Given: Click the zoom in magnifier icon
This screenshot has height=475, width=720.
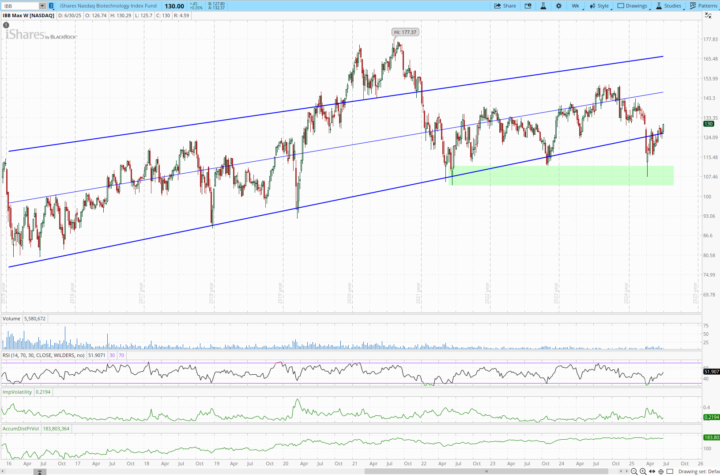Looking at the screenshot, I should pos(643,471).
